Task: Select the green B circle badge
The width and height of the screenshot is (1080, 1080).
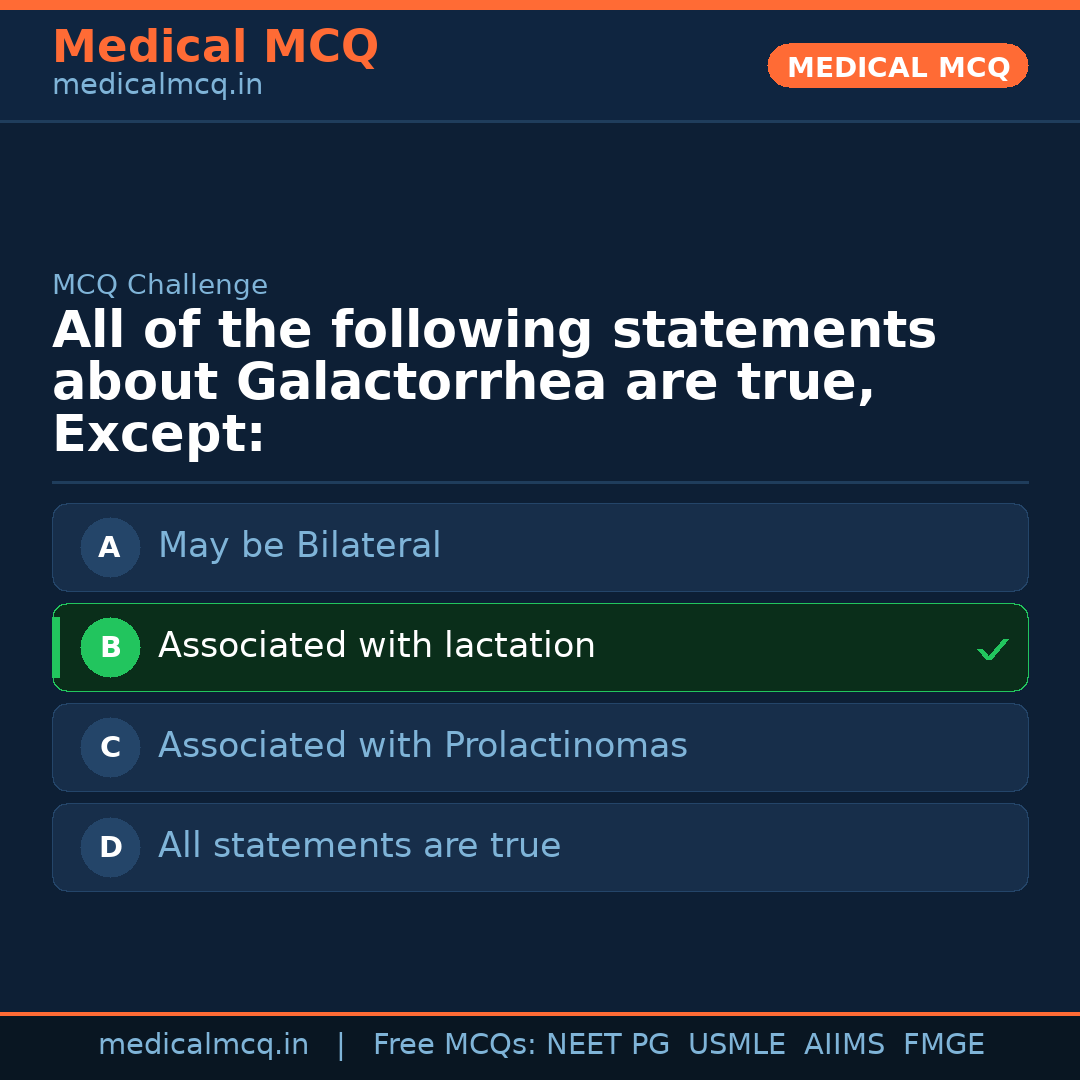Action: point(110,647)
